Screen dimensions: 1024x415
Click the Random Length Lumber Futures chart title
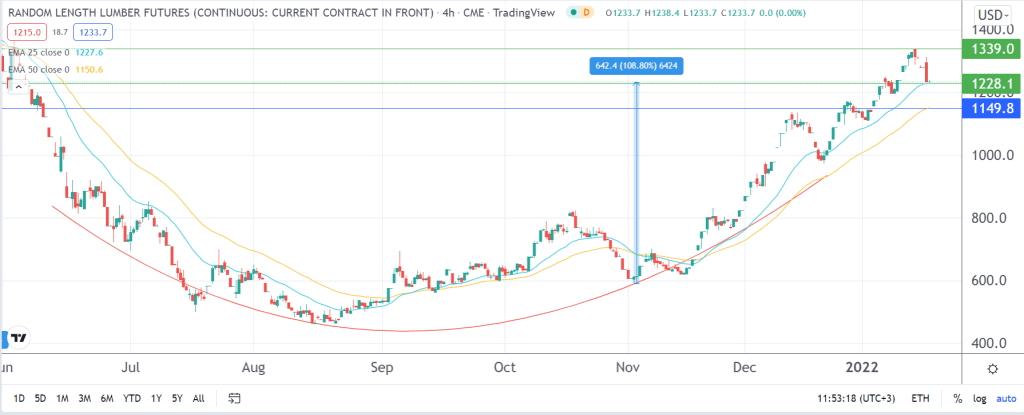[221, 12]
